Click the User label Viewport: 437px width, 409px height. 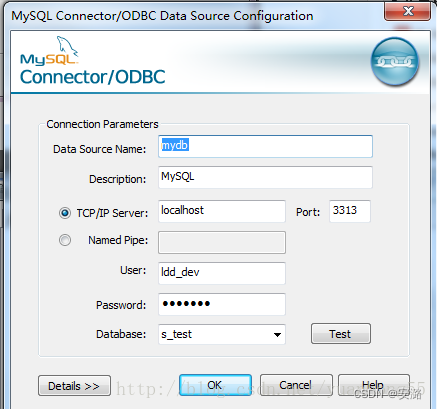coord(133,270)
